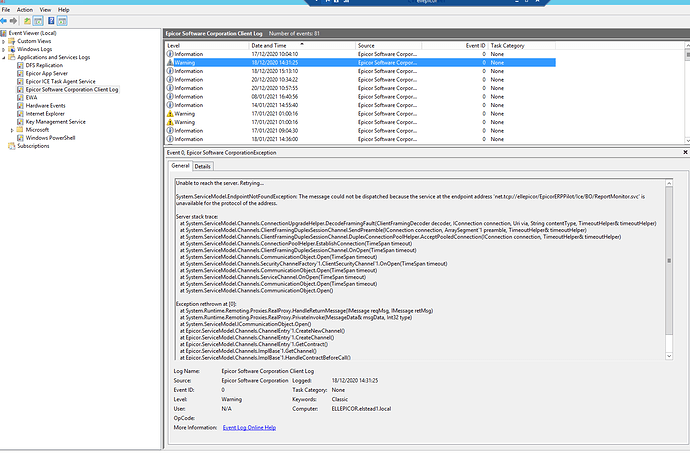This screenshot has width=690, height=454.
Task: Select the event dated 08/01/2021 16:40:56
Action: [x=360, y=96]
